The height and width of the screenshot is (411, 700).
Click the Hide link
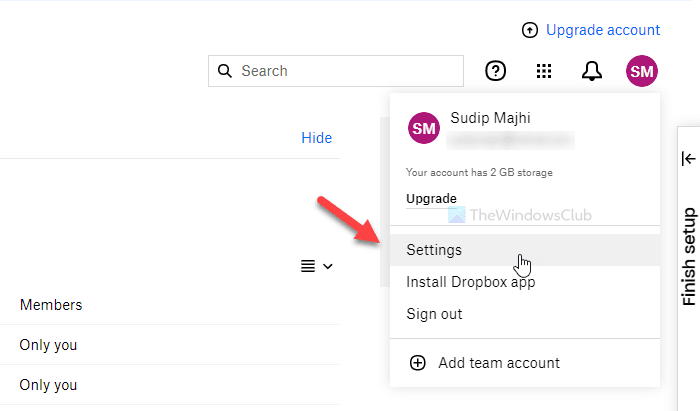tap(317, 138)
